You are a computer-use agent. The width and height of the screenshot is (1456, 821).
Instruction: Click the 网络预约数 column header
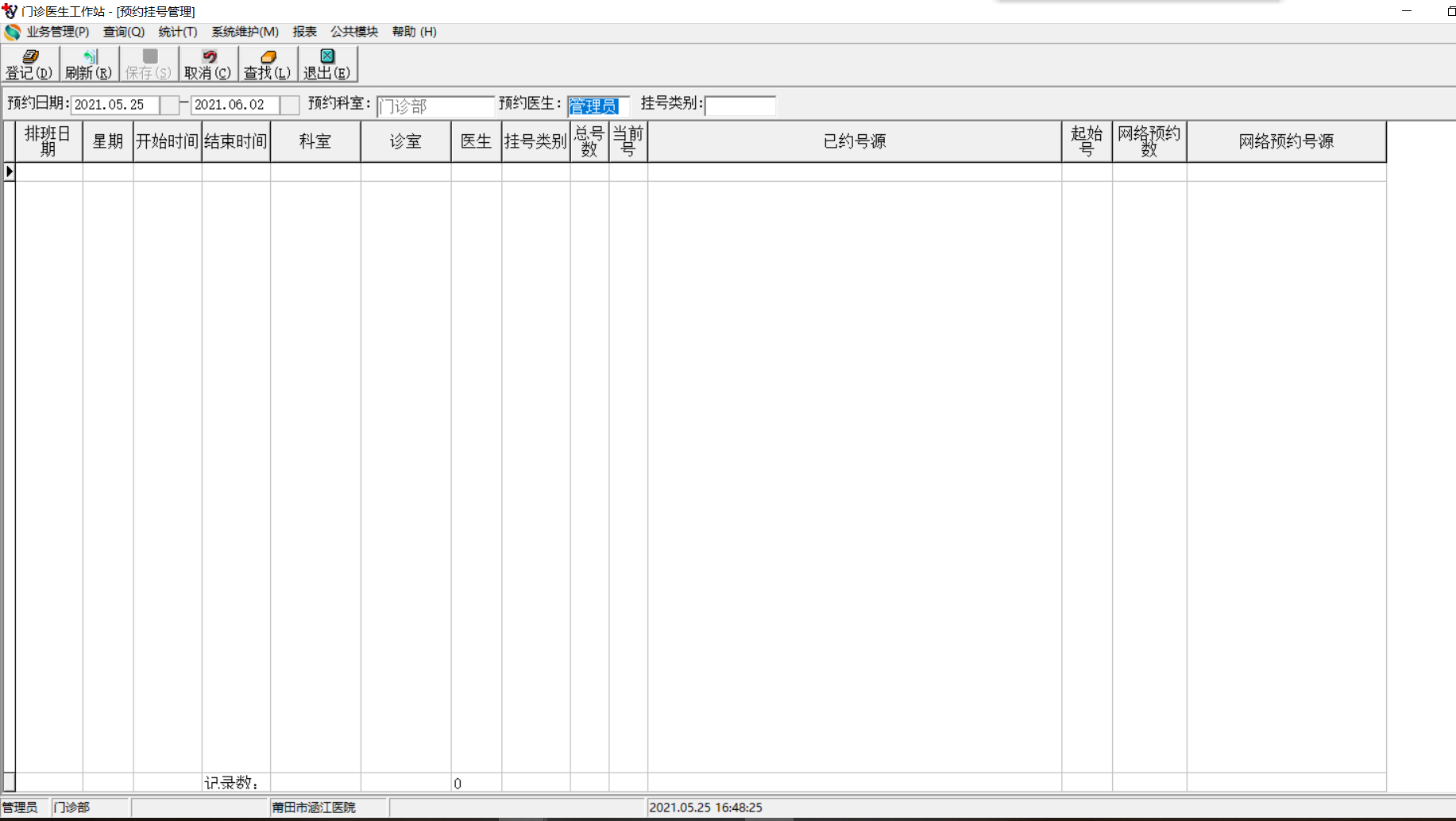pos(1149,141)
